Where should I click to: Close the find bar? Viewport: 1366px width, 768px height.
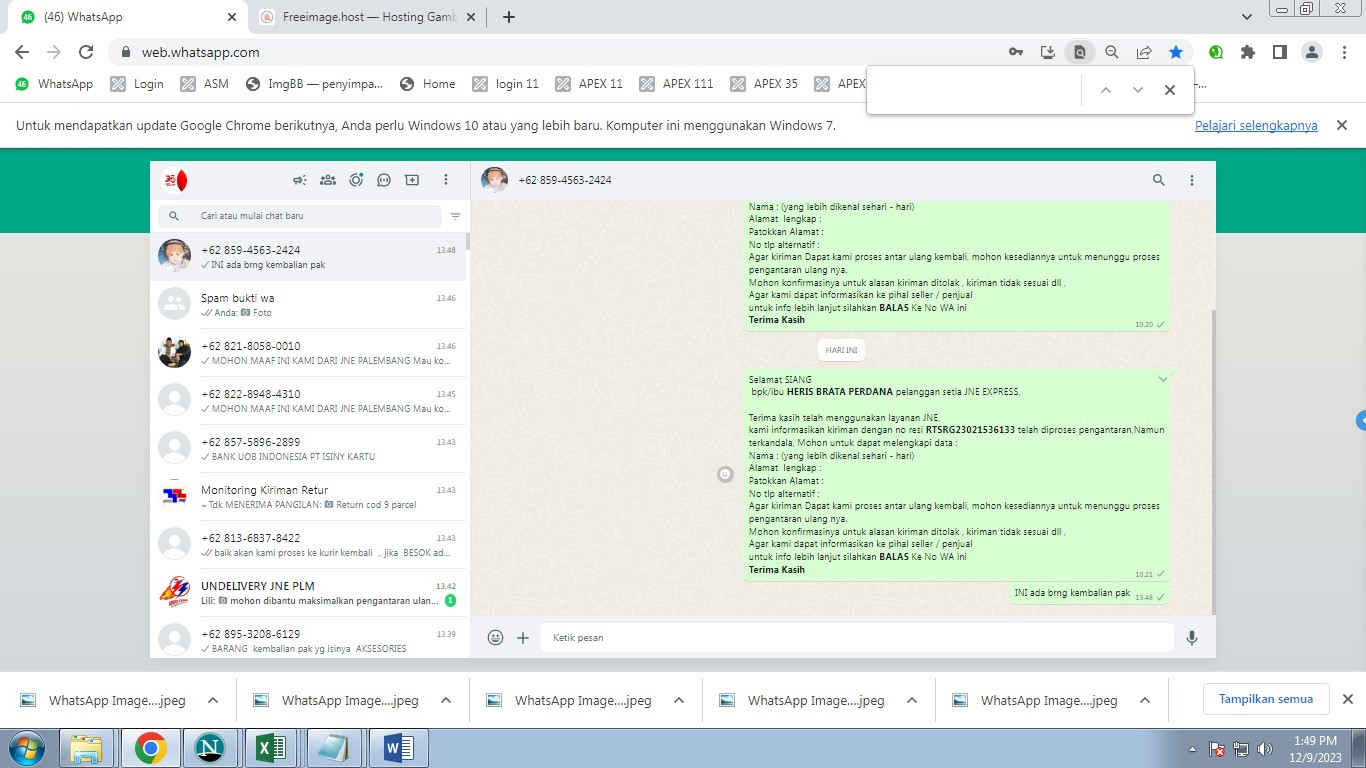click(x=1170, y=90)
